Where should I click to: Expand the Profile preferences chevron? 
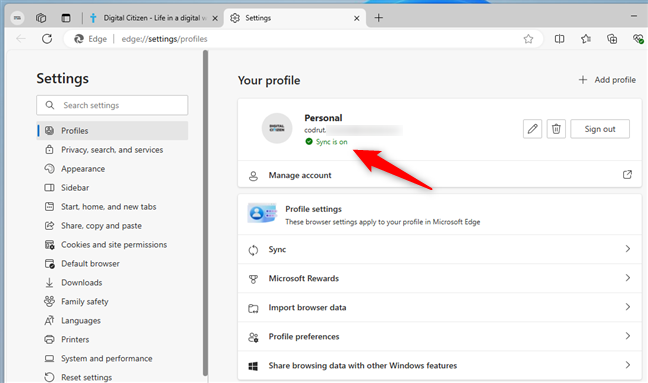(627, 336)
